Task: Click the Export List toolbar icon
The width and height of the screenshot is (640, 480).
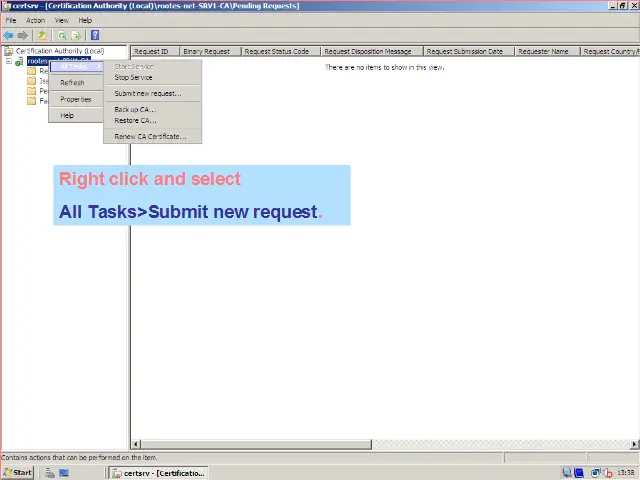Action: (x=76, y=35)
